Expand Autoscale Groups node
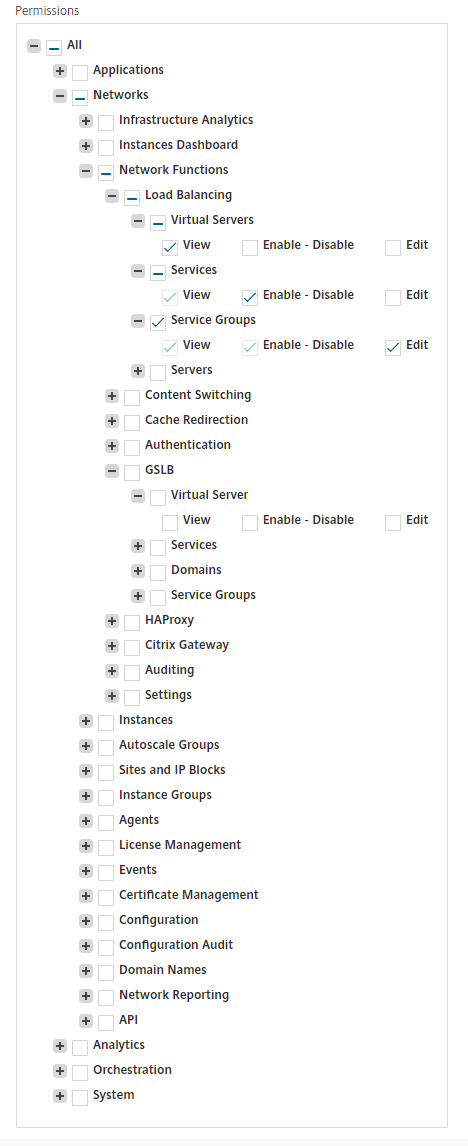Image resolution: width=468 pixels, height=1146 pixels. click(x=86, y=746)
